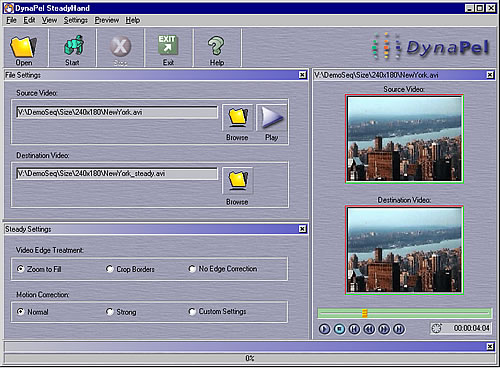Click the orange preview timeline marker
500x368 pixels.
(x=365, y=313)
